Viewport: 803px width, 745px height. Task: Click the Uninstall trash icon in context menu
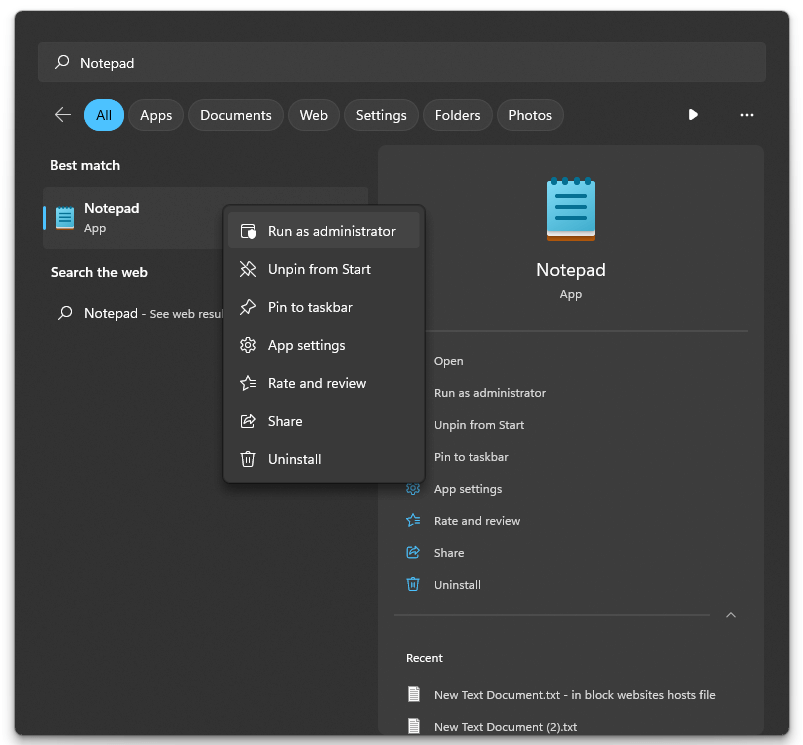249,460
